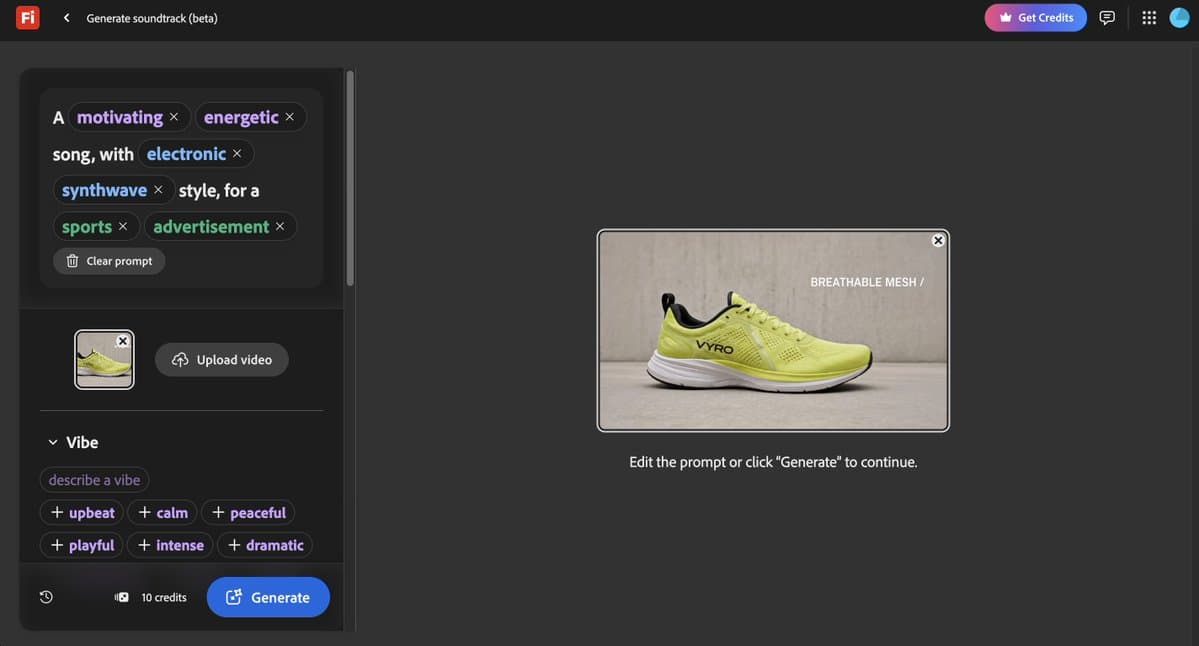Click the motivating tag word
Screen dimensions: 1199x646
(x=120, y=117)
